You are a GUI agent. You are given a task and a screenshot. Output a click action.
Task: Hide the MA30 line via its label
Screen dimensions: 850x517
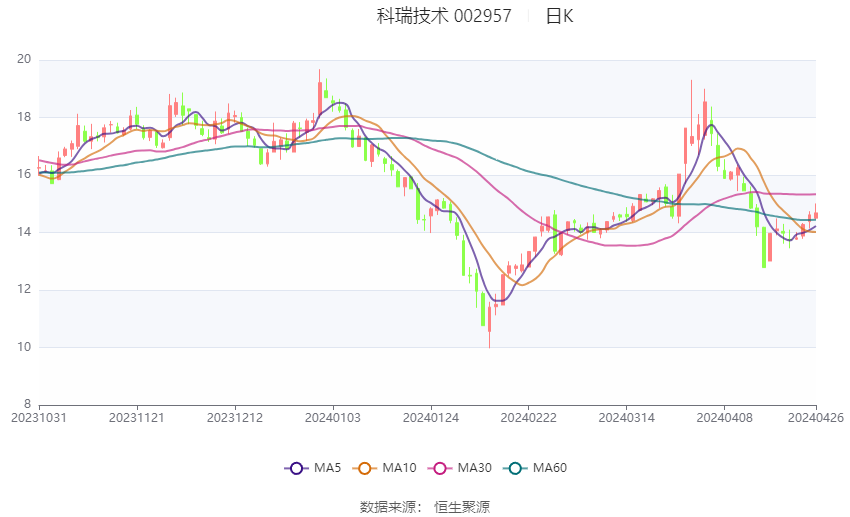point(474,468)
